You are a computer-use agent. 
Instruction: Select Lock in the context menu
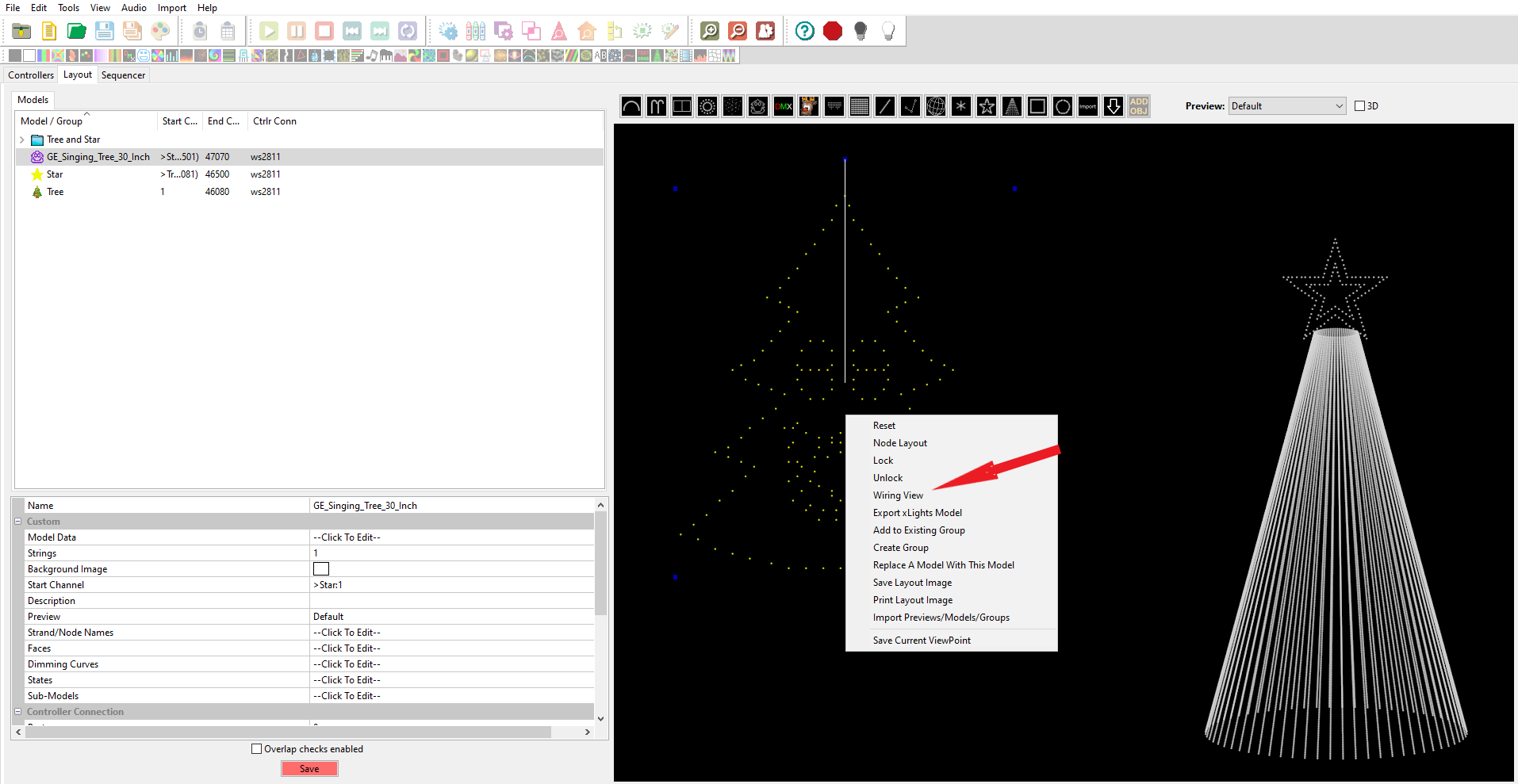(x=883, y=461)
